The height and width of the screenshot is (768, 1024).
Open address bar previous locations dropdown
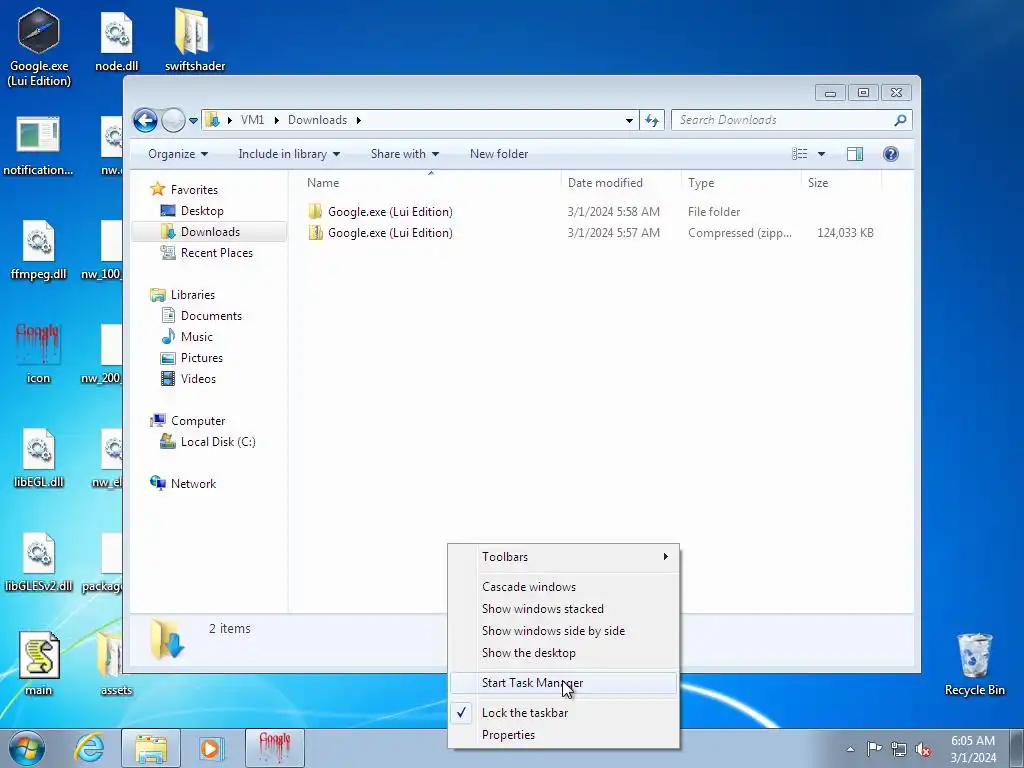click(629, 120)
